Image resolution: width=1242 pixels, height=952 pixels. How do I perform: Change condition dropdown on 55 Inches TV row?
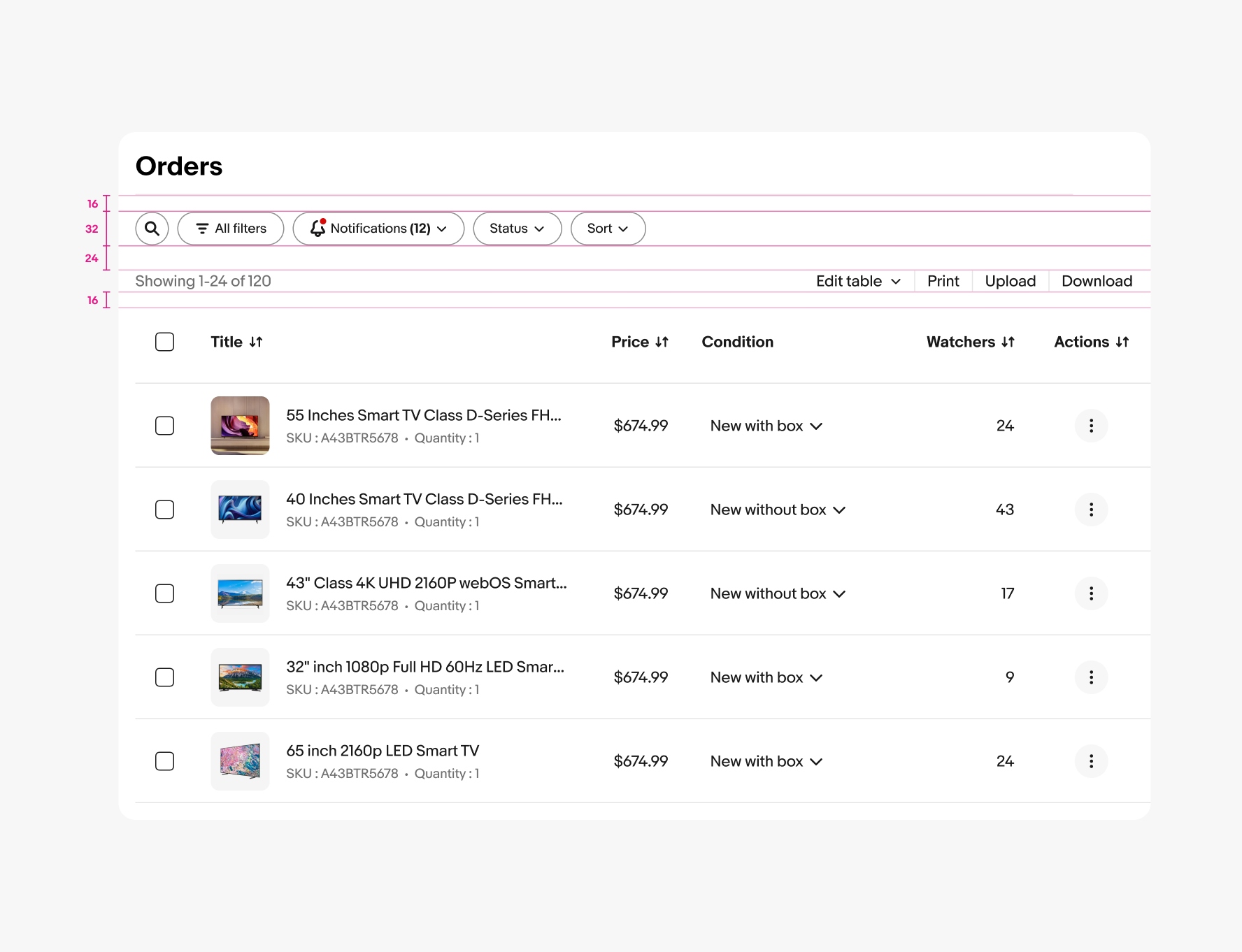(x=766, y=426)
